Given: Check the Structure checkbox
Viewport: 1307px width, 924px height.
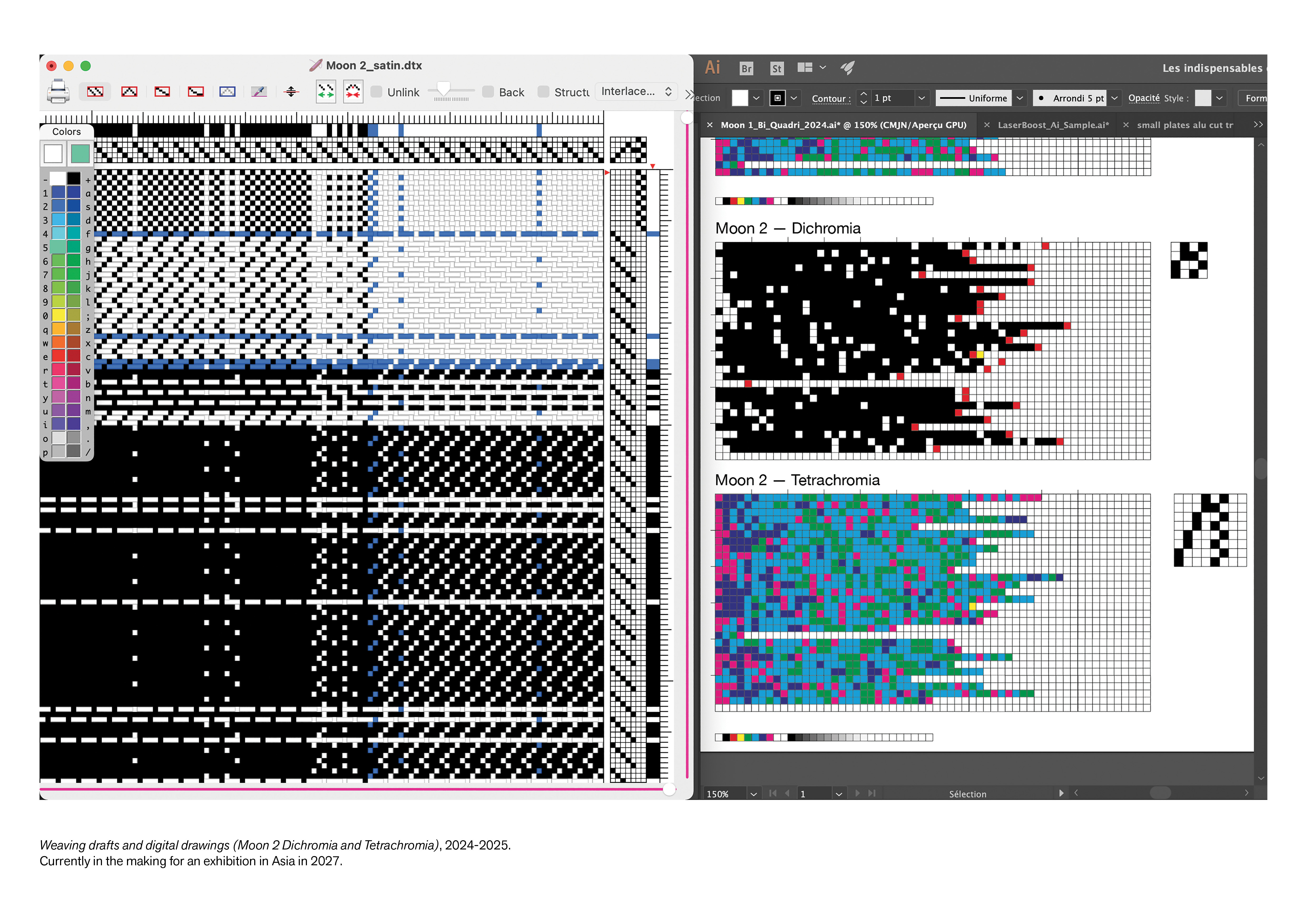Looking at the screenshot, I should tap(544, 92).
